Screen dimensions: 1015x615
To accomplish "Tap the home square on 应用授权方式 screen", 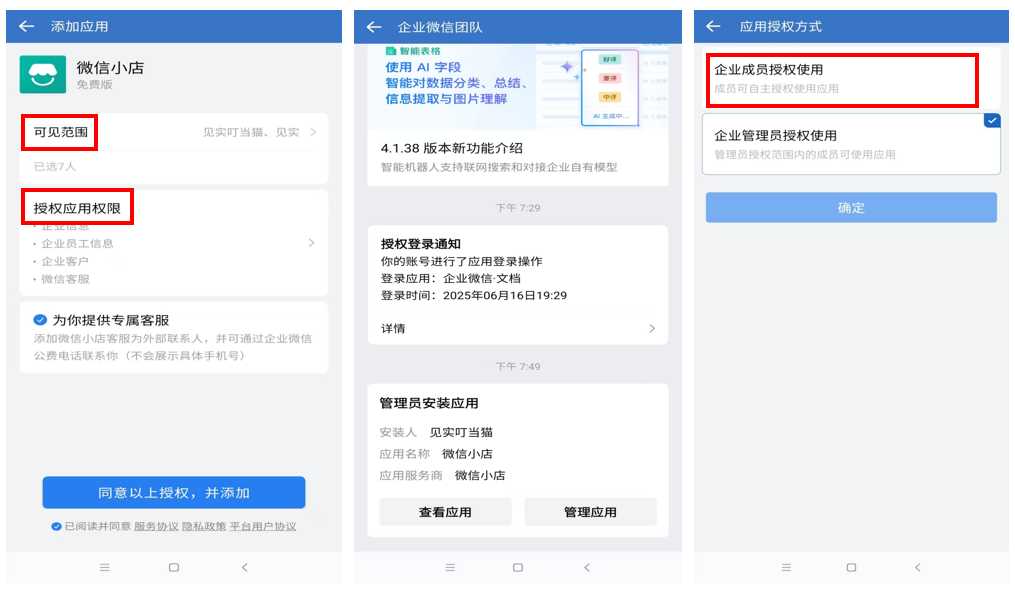I will click(851, 567).
